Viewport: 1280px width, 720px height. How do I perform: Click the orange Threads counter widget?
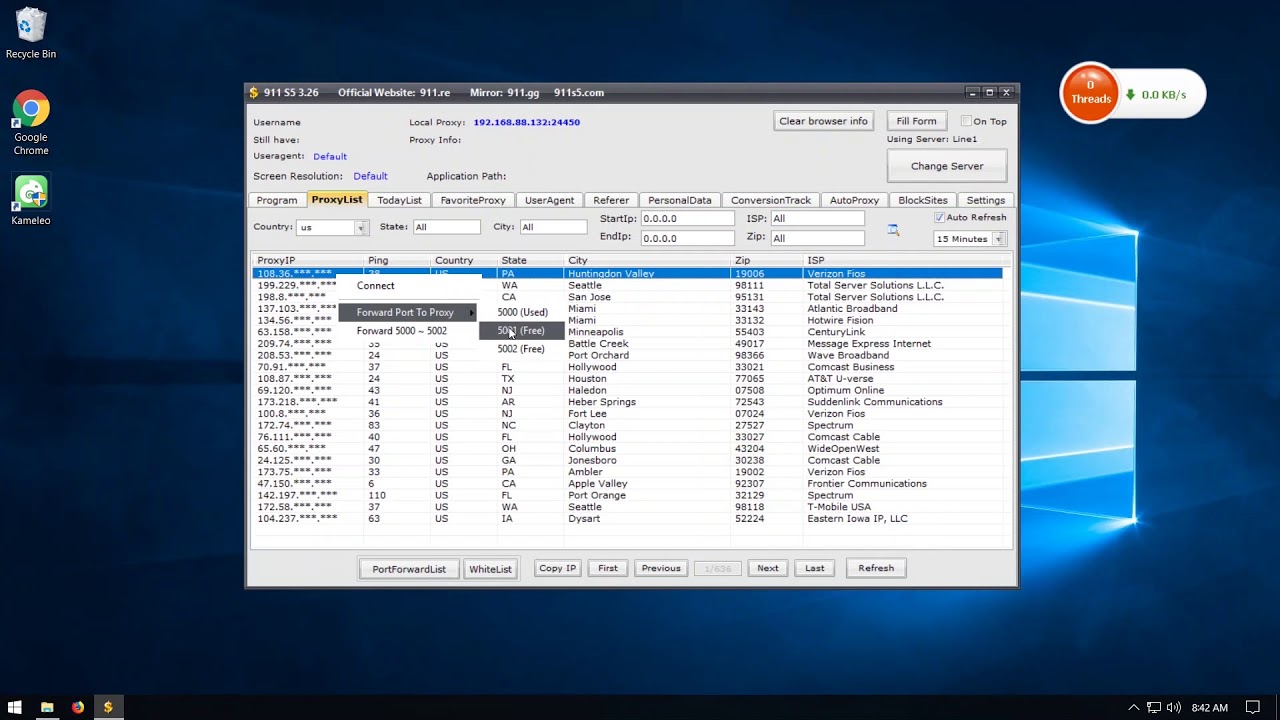(x=1090, y=94)
